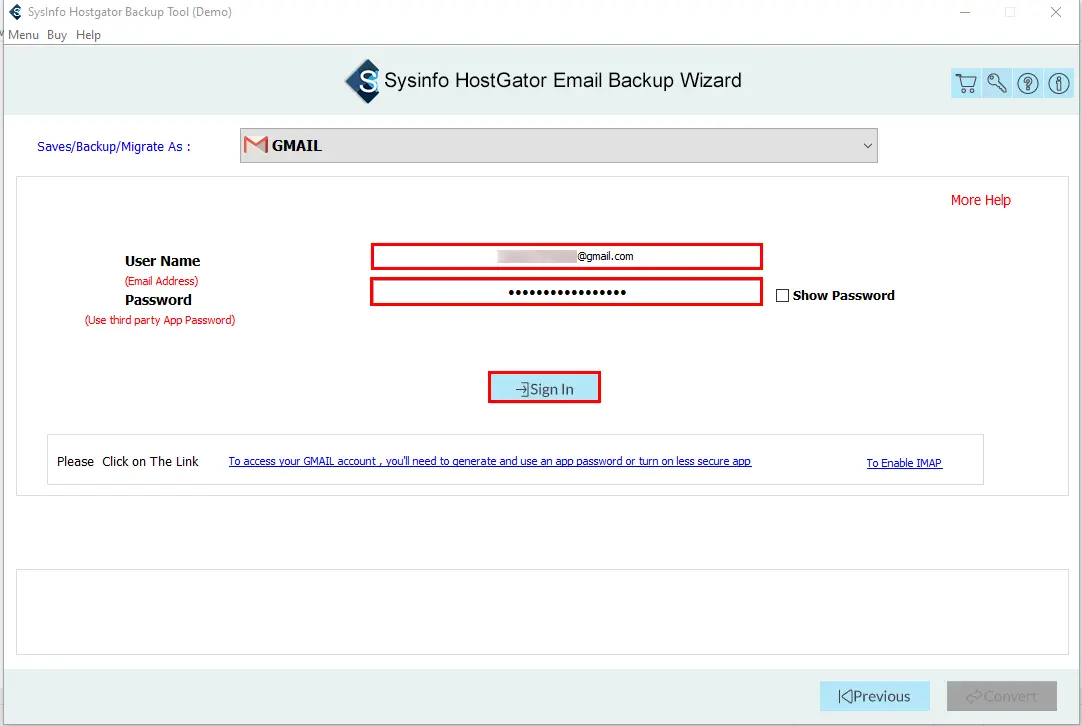Screen dimensions: 1082x726
Task: Open the To Enable IMAP link
Action: pos(904,463)
